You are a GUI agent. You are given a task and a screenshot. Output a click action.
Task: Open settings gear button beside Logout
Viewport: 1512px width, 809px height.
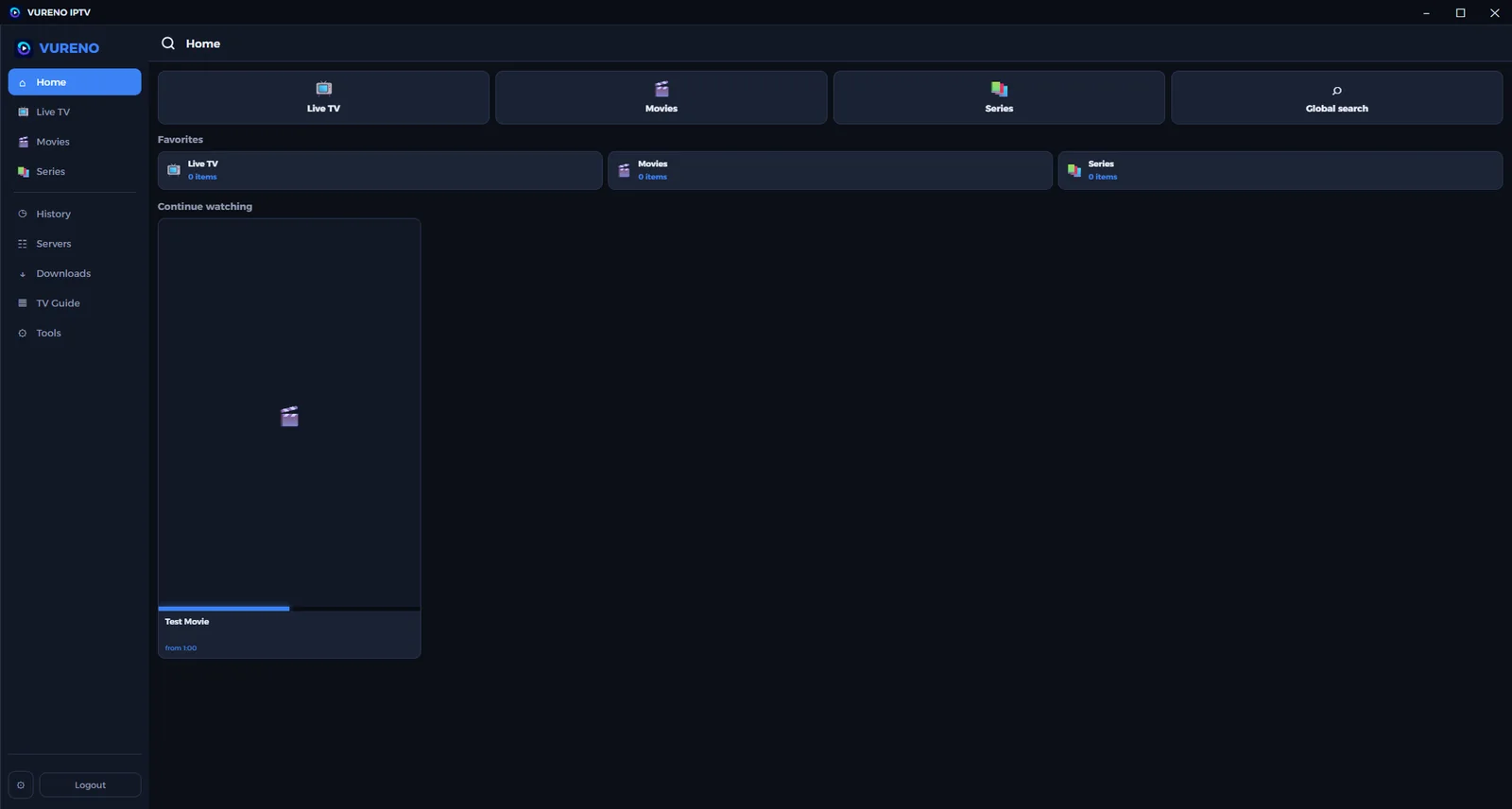(x=21, y=785)
